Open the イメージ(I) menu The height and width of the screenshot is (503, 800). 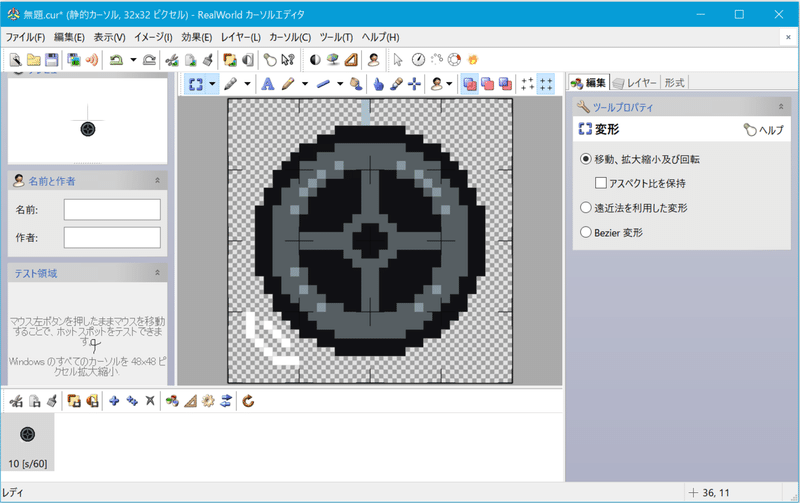(x=153, y=37)
